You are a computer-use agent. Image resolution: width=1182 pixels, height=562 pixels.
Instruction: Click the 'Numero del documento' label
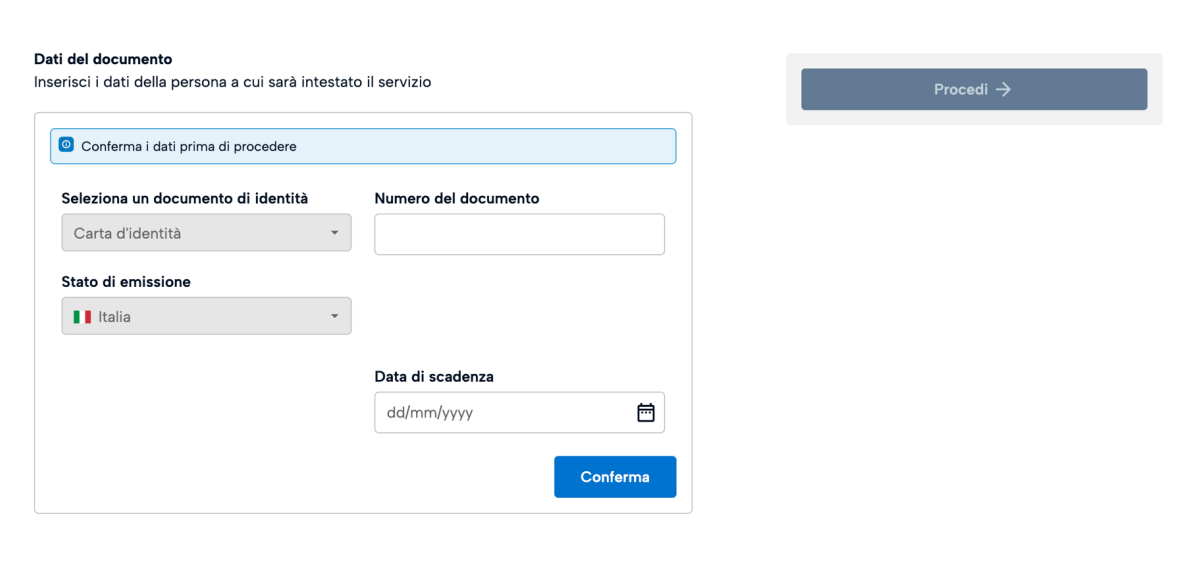tap(457, 198)
